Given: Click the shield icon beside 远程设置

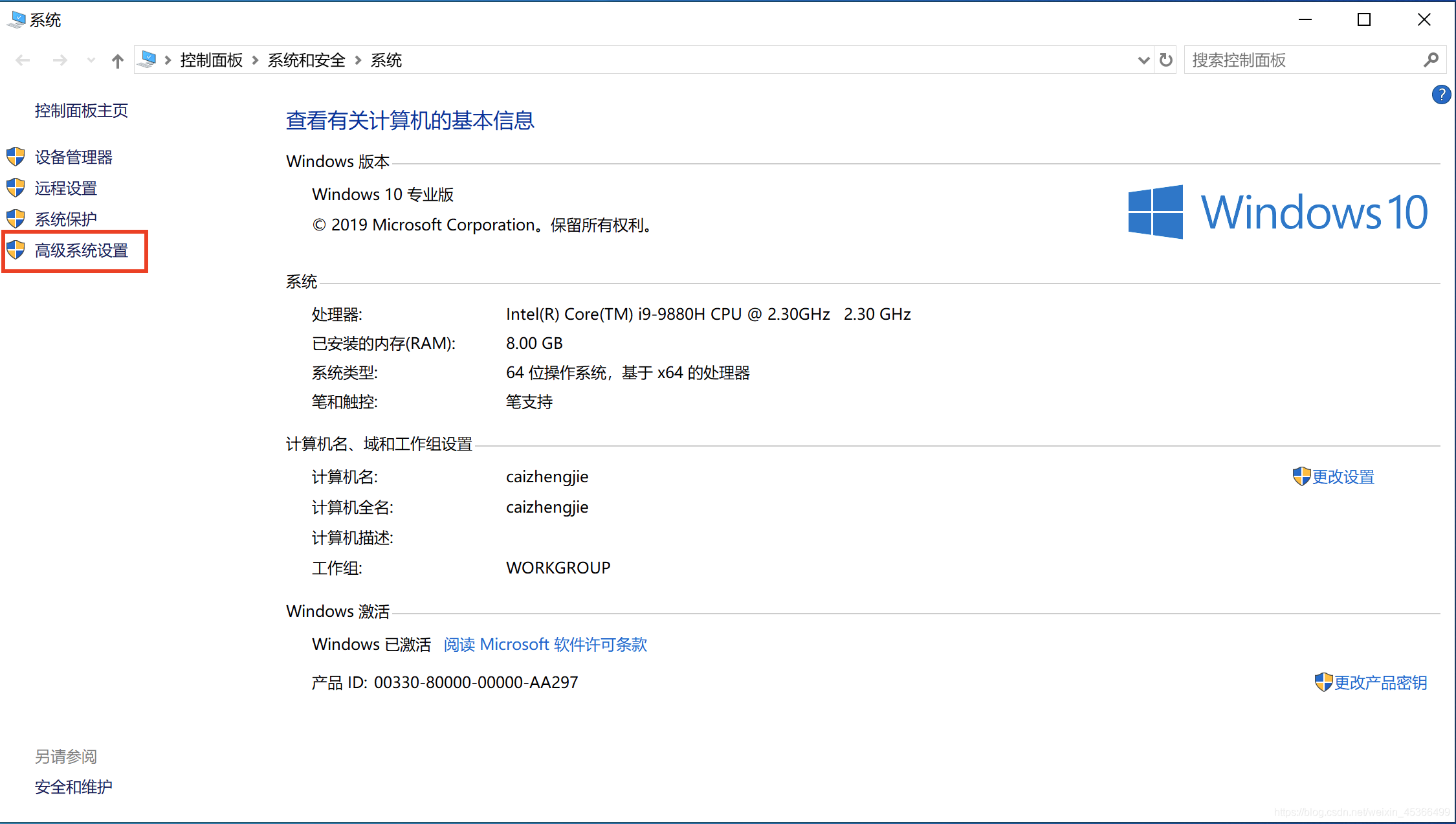Looking at the screenshot, I should (16, 188).
